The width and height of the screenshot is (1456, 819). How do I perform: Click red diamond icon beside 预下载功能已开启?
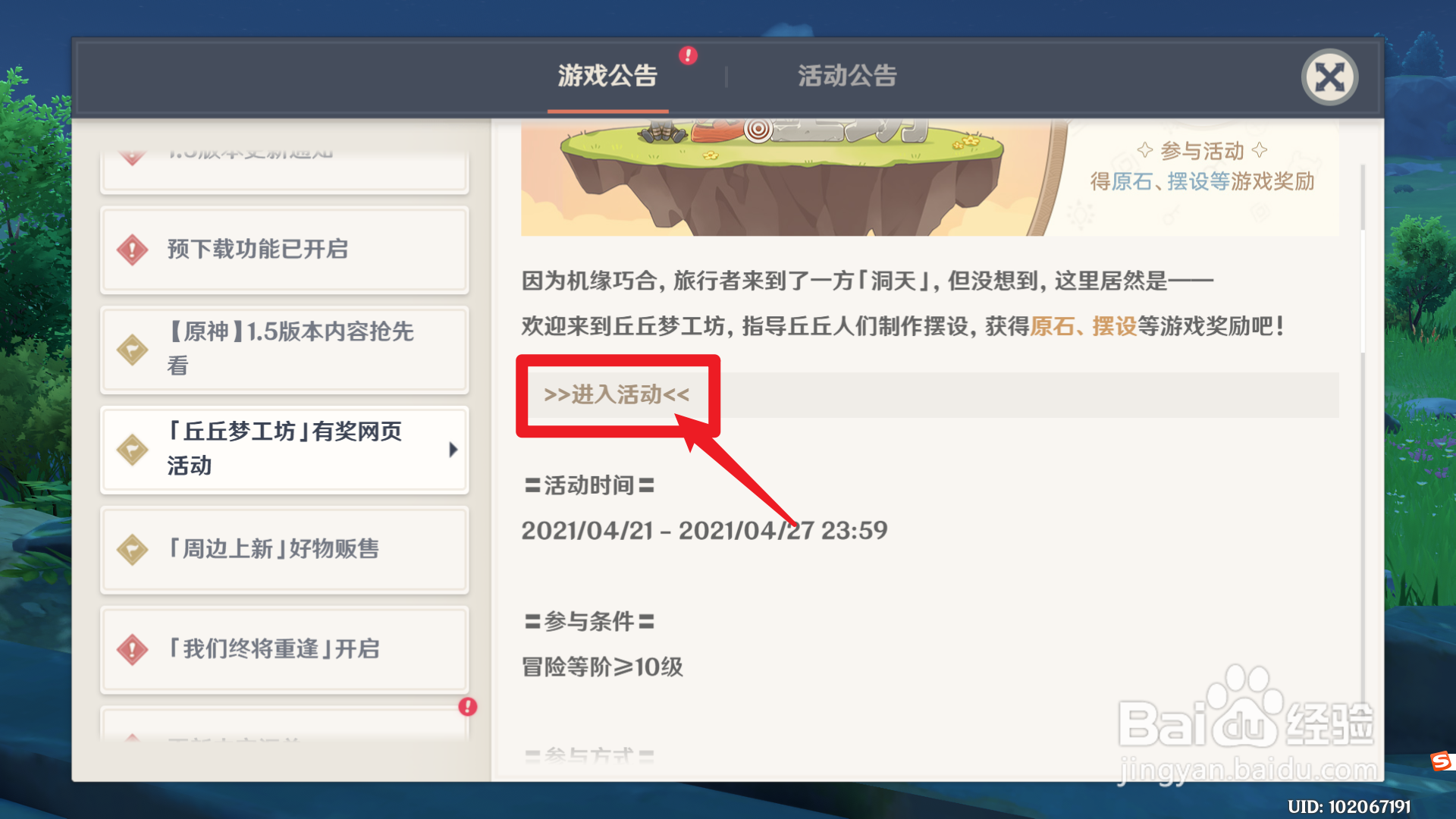[x=133, y=249]
